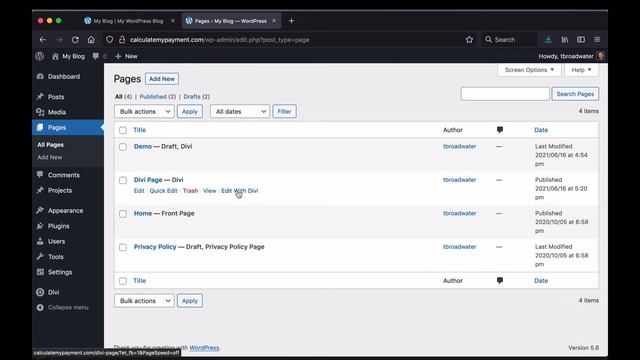Bookmark this page with the star
The width and height of the screenshot is (640, 360).
tap(469, 40)
